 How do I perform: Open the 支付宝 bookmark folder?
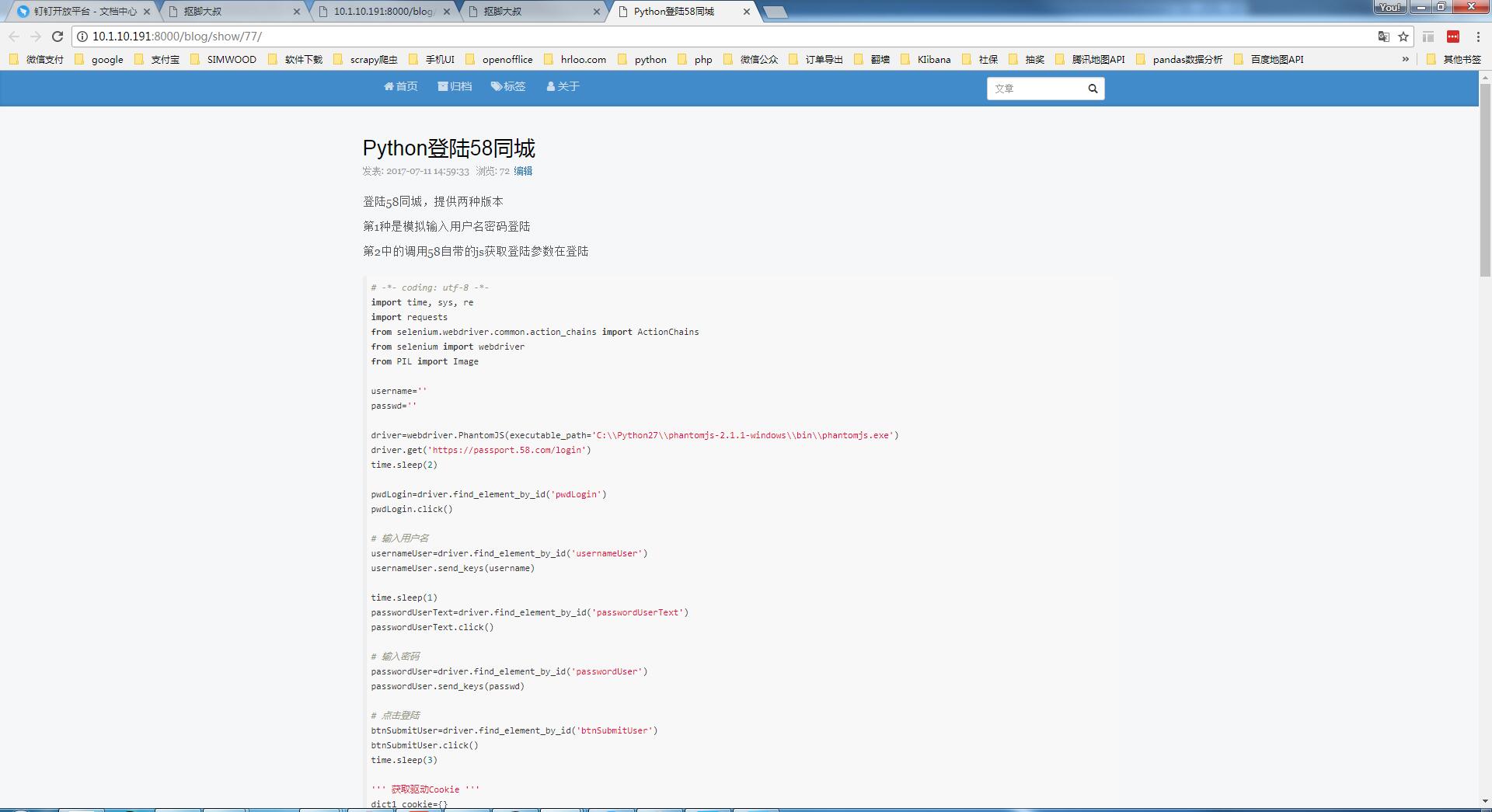(x=157, y=59)
